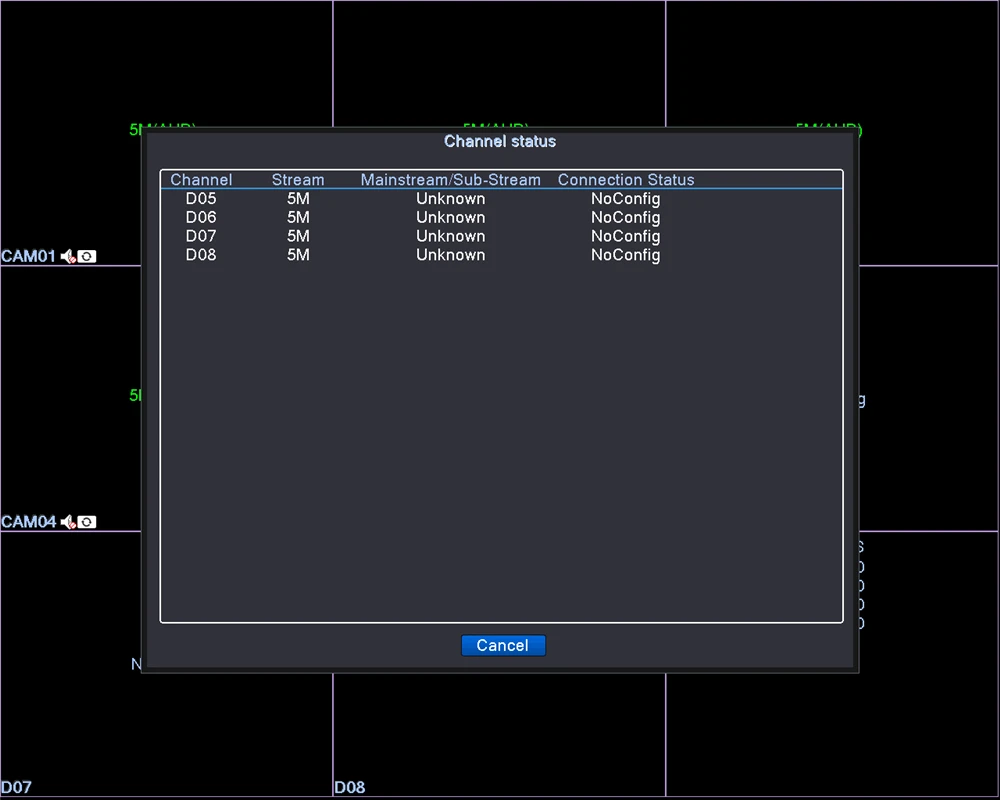Click the Mainstream/Sub-Stream column header
The width and height of the screenshot is (1000, 800).
click(x=450, y=180)
